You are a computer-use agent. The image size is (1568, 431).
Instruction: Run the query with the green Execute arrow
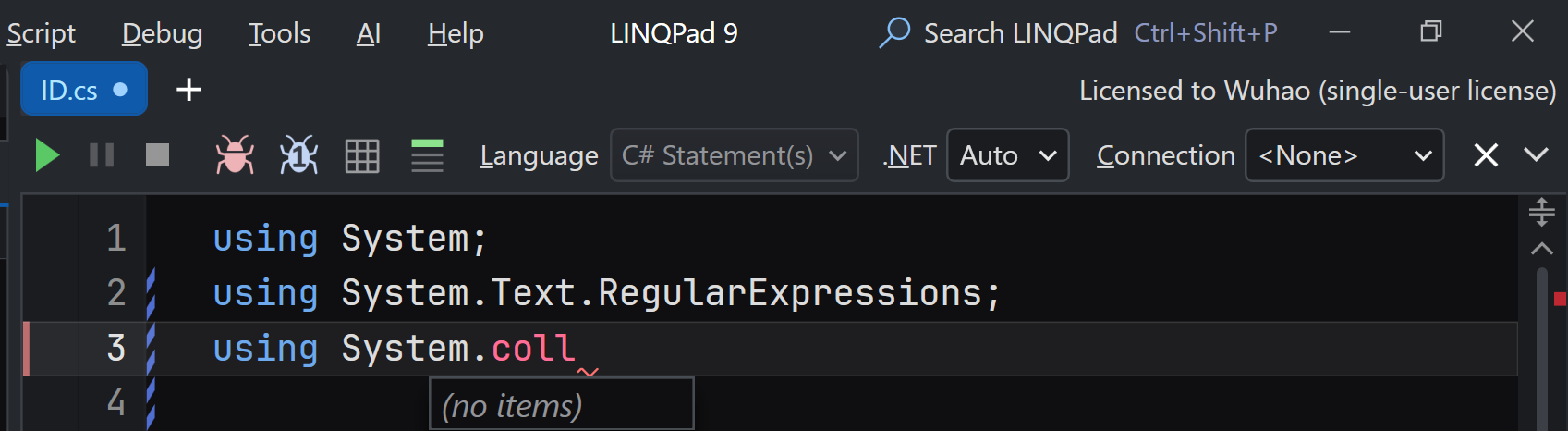pyautogui.click(x=47, y=155)
